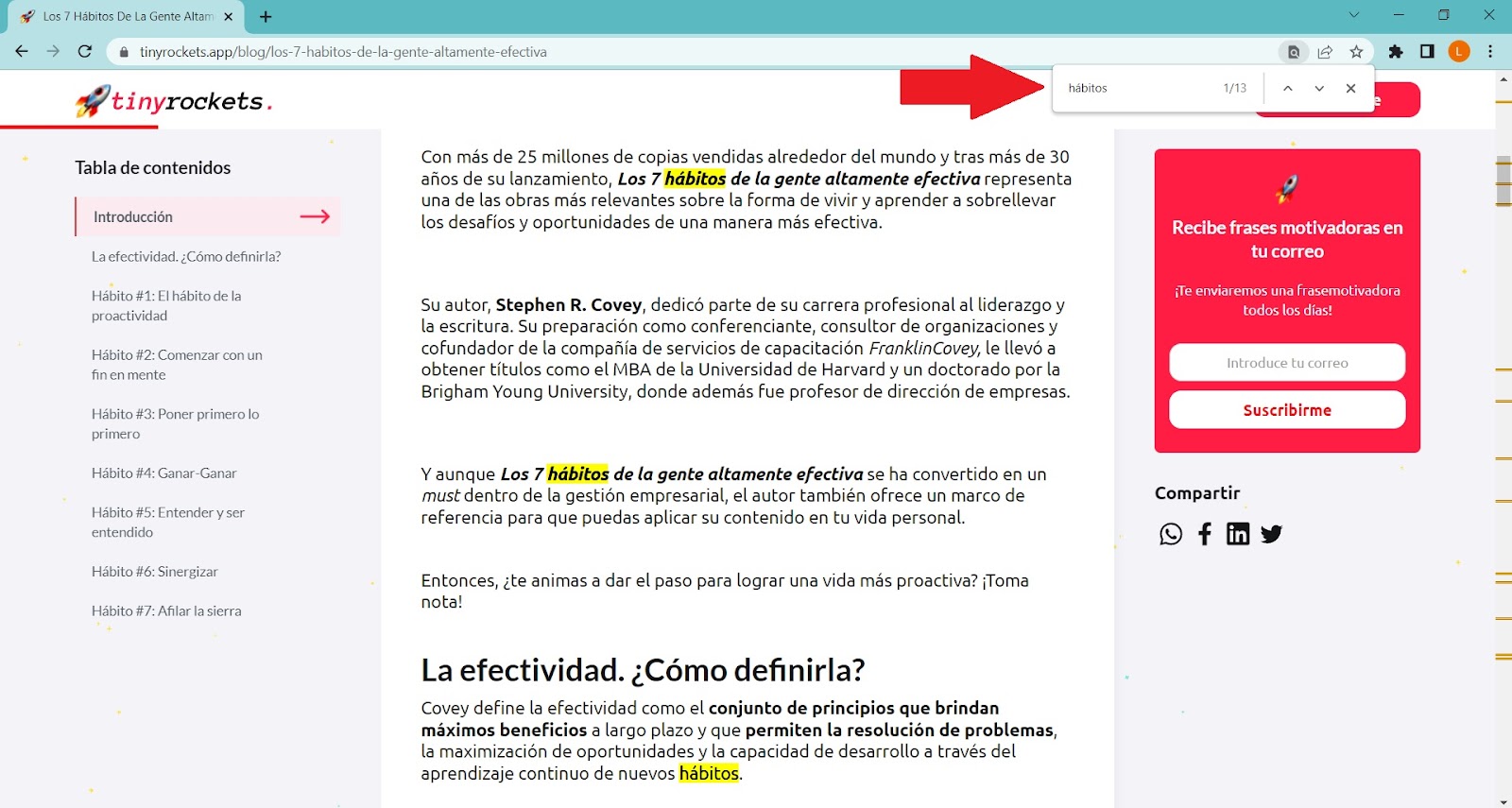The height and width of the screenshot is (808, 1512).
Task: Click the rocket icon in subscribe card
Action: pos(1287,188)
